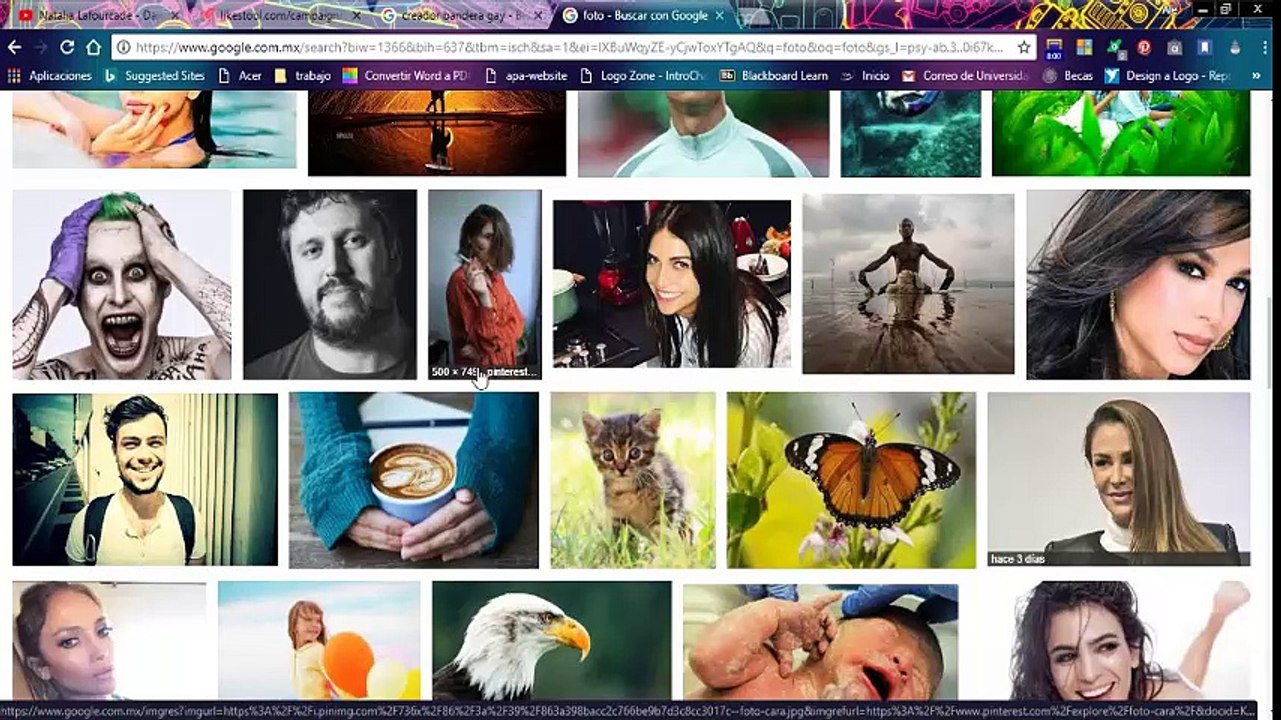1281x720 pixels.
Task: Open the Blackboard Learn bookmark
Action: pyautogui.click(x=774, y=76)
